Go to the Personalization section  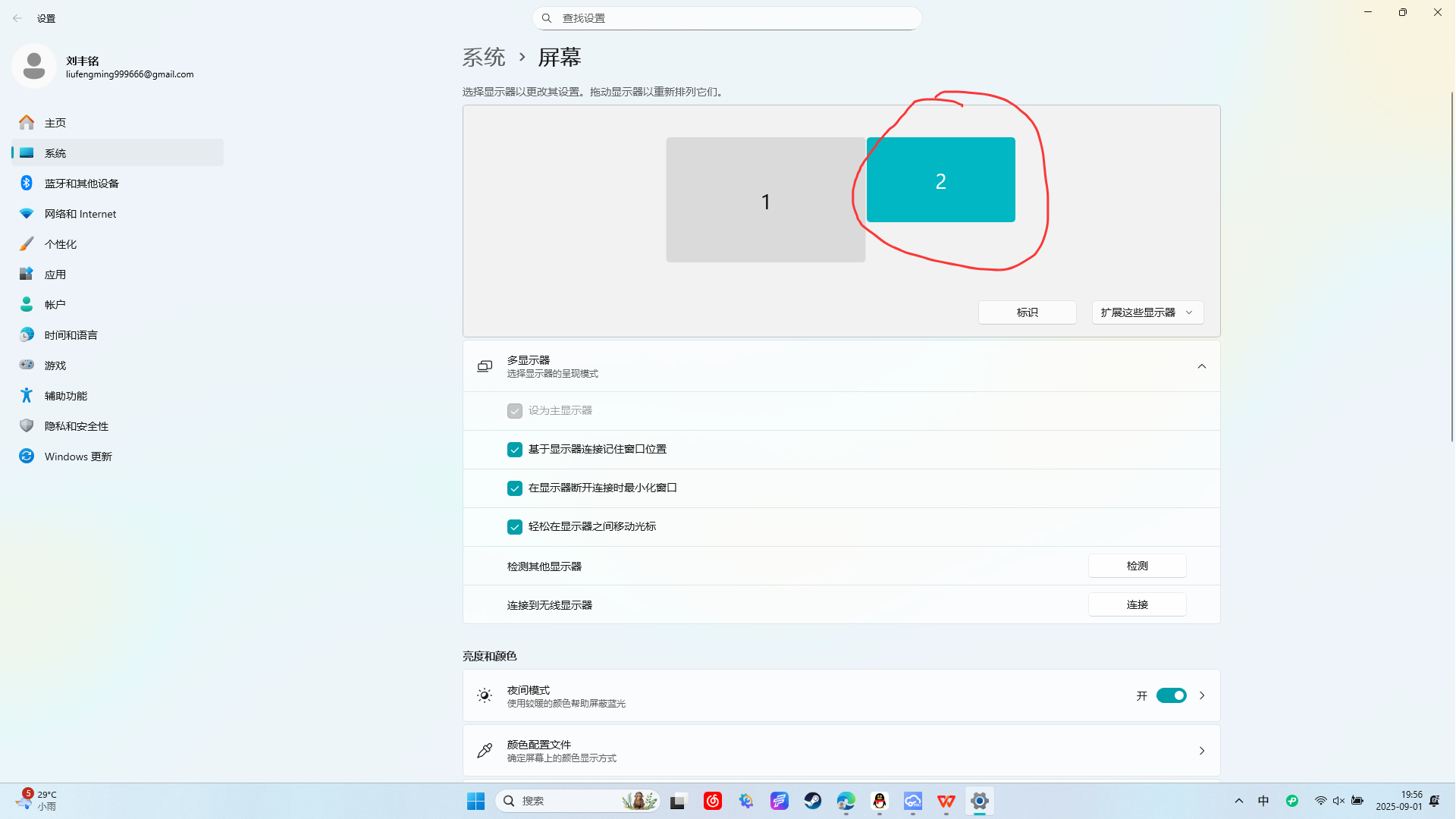(60, 244)
